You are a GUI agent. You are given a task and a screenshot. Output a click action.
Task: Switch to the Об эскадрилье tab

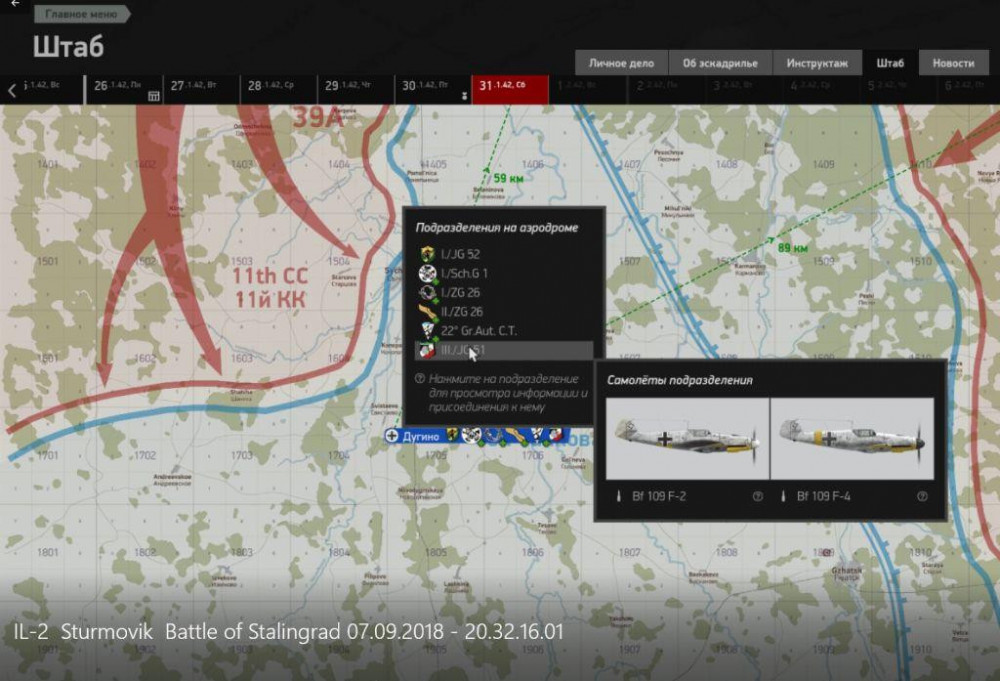(x=720, y=63)
